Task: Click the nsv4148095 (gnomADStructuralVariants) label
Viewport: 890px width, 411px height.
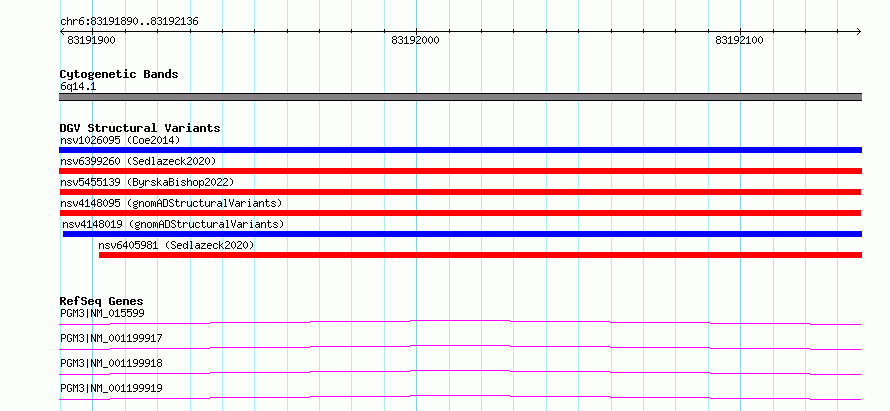Action: pos(171,203)
